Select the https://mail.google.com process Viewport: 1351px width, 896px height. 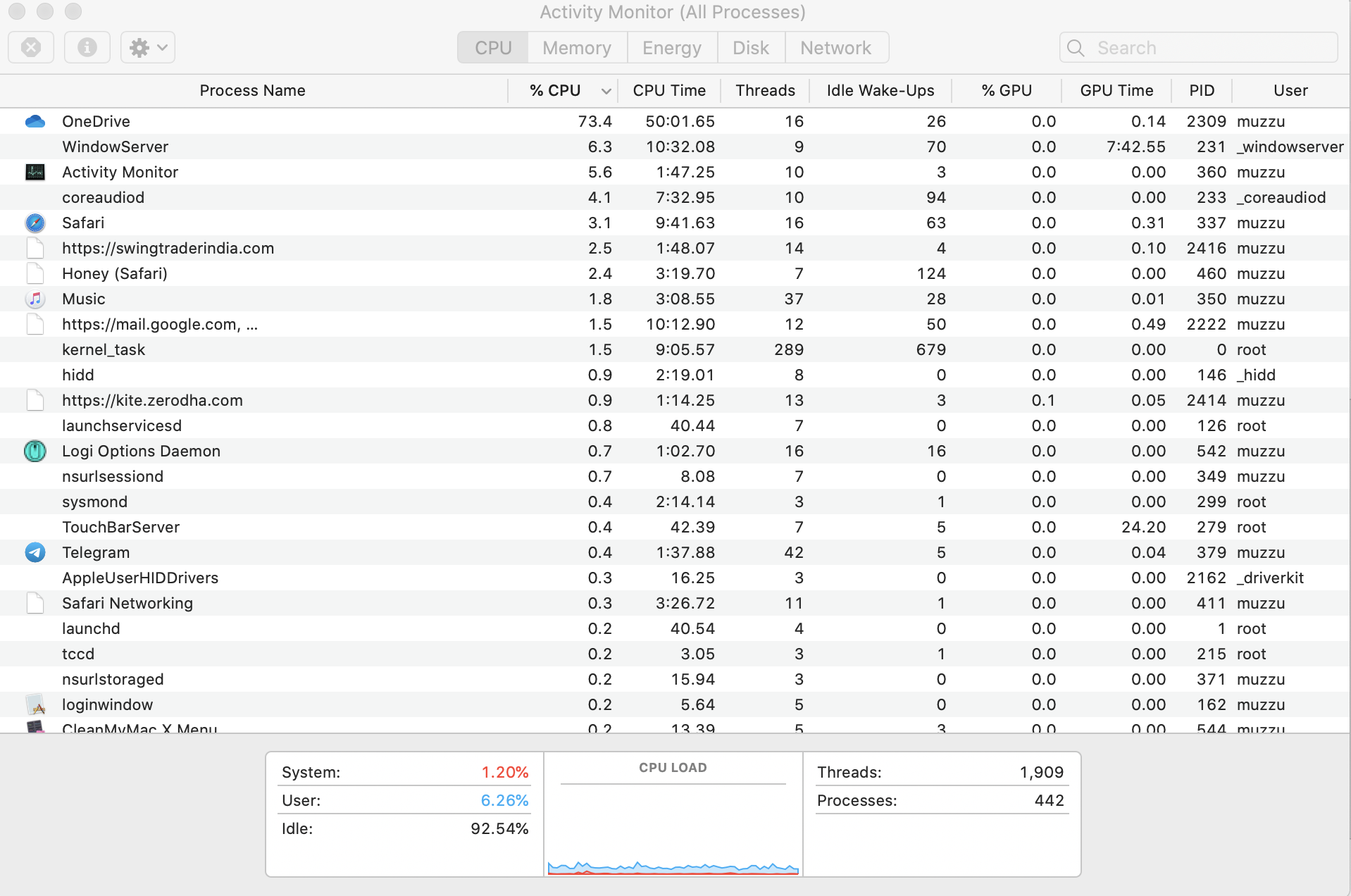pyautogui.click(x=160, y=324)
